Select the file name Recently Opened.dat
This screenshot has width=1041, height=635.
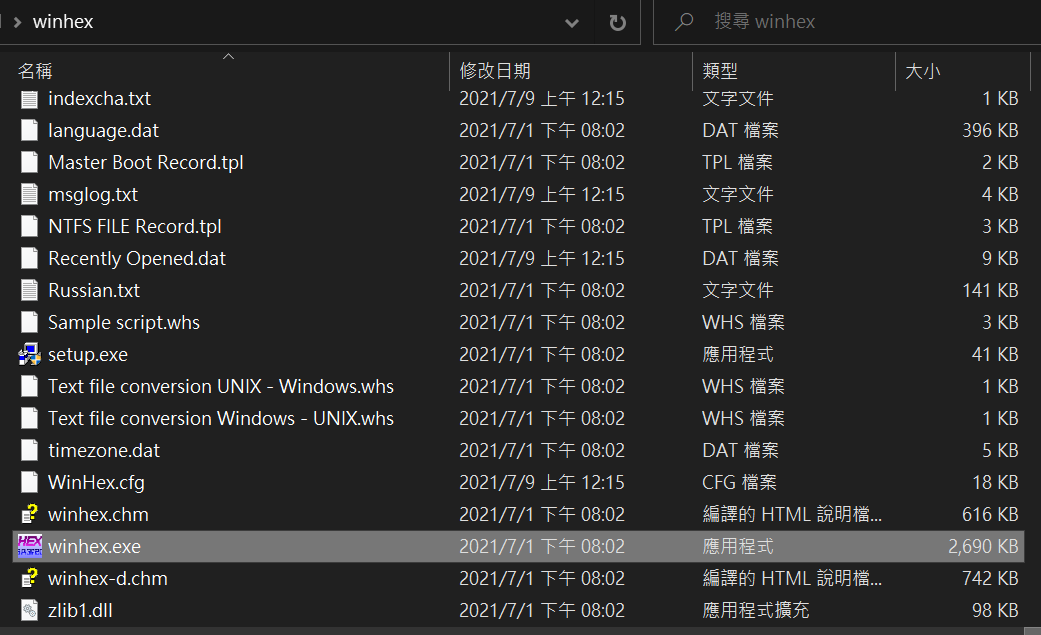(x=137, y=258)
